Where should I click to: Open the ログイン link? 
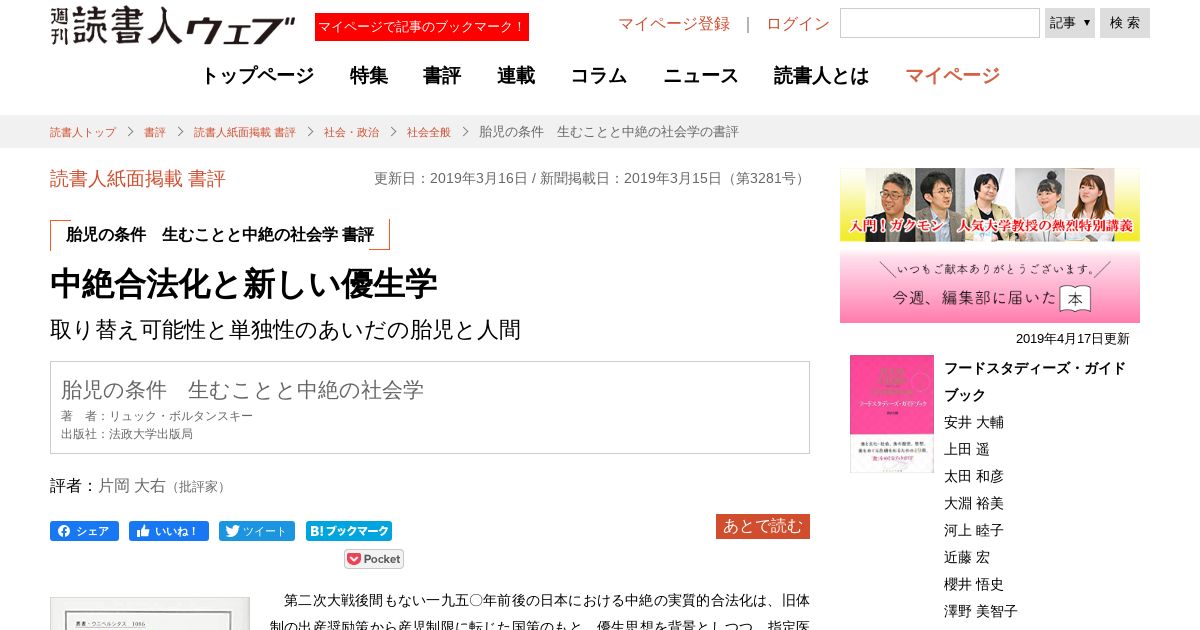(x=798, y=24)
